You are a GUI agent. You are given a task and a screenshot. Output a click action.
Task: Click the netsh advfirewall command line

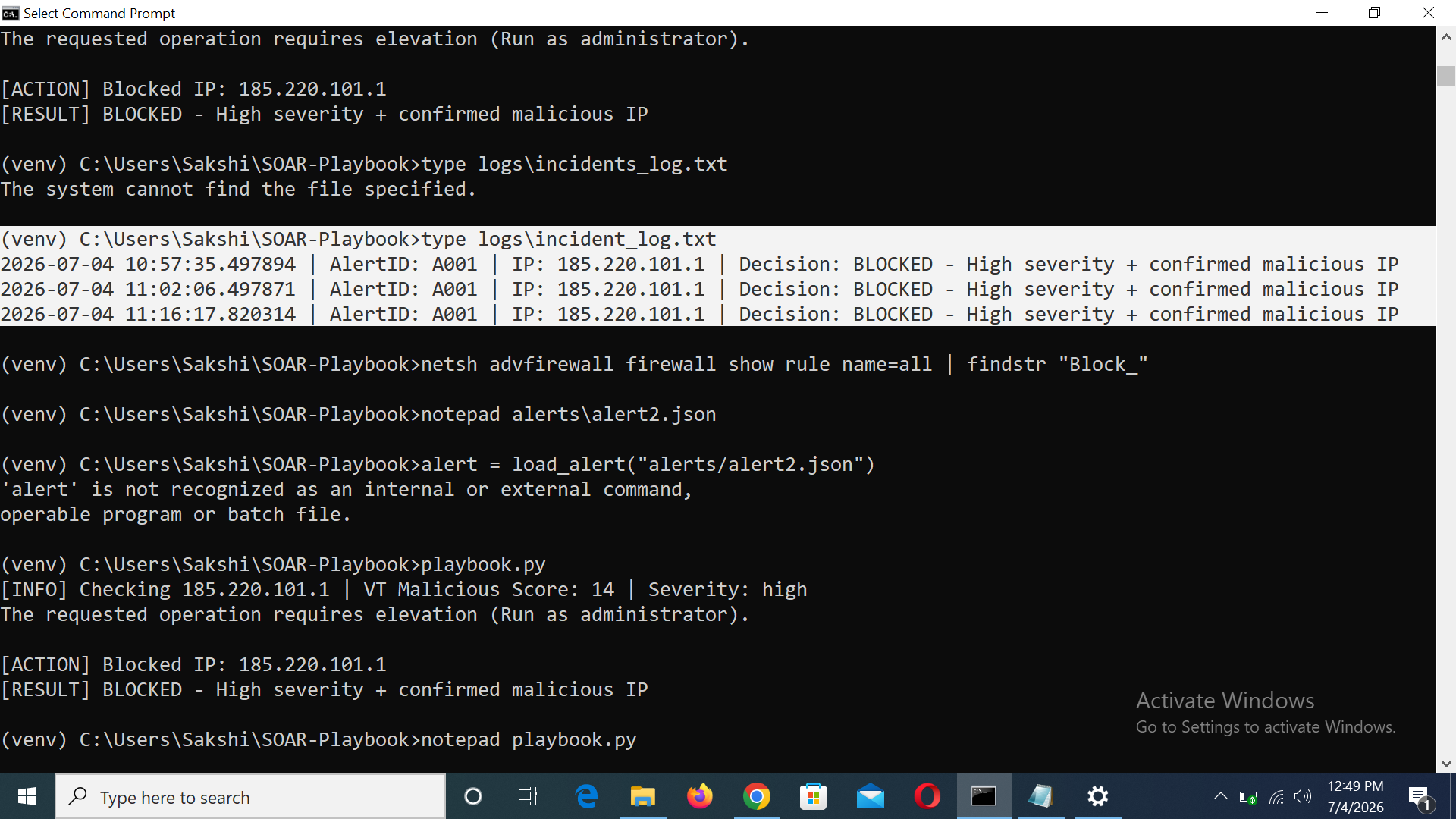click(x=574, y=364)
